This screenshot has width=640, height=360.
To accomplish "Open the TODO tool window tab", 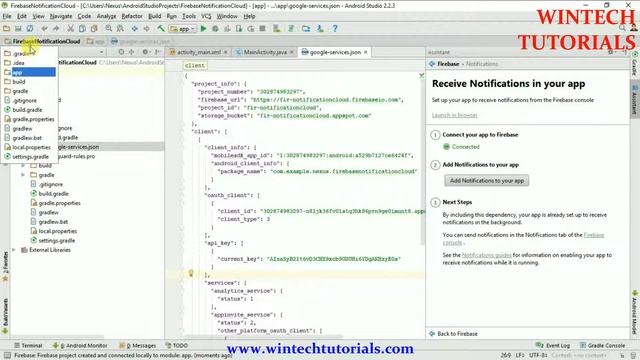I will 177,345.
